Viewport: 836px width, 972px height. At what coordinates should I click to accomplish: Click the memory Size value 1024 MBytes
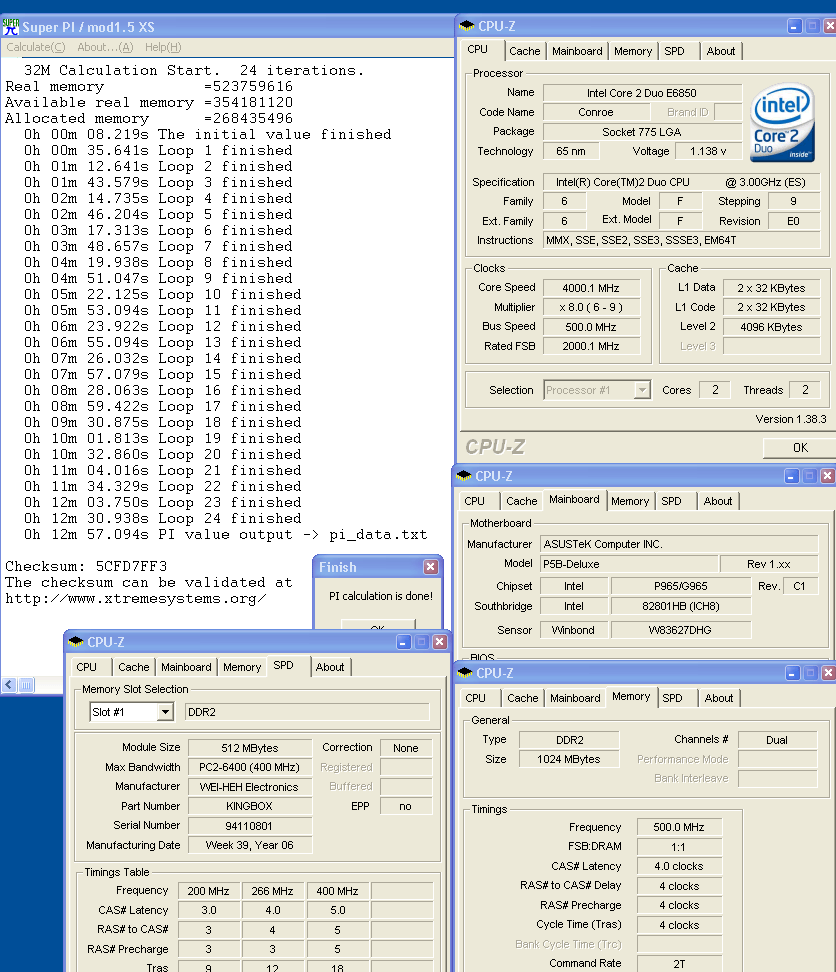click(x=569, y=759)
